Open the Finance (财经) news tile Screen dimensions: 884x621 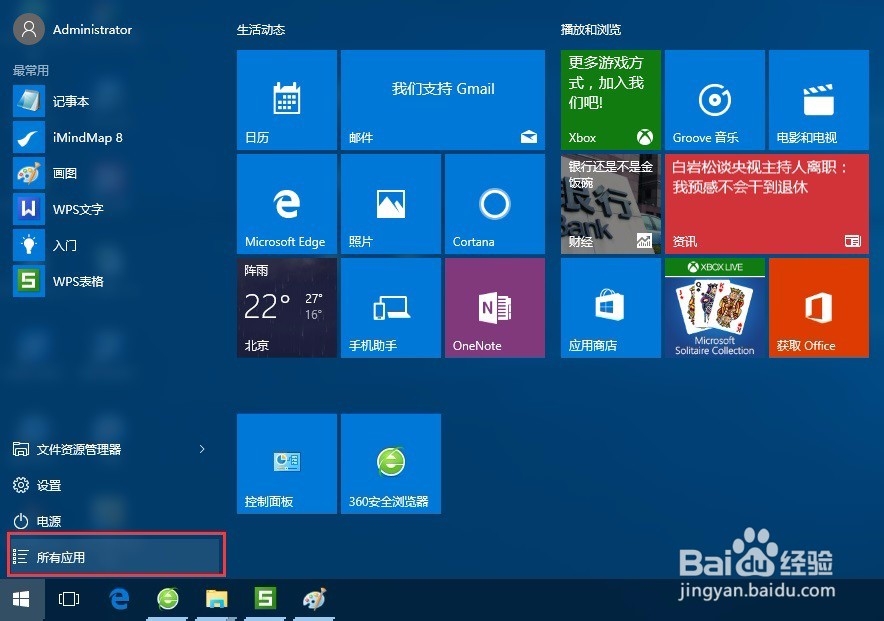click(611, 204)
